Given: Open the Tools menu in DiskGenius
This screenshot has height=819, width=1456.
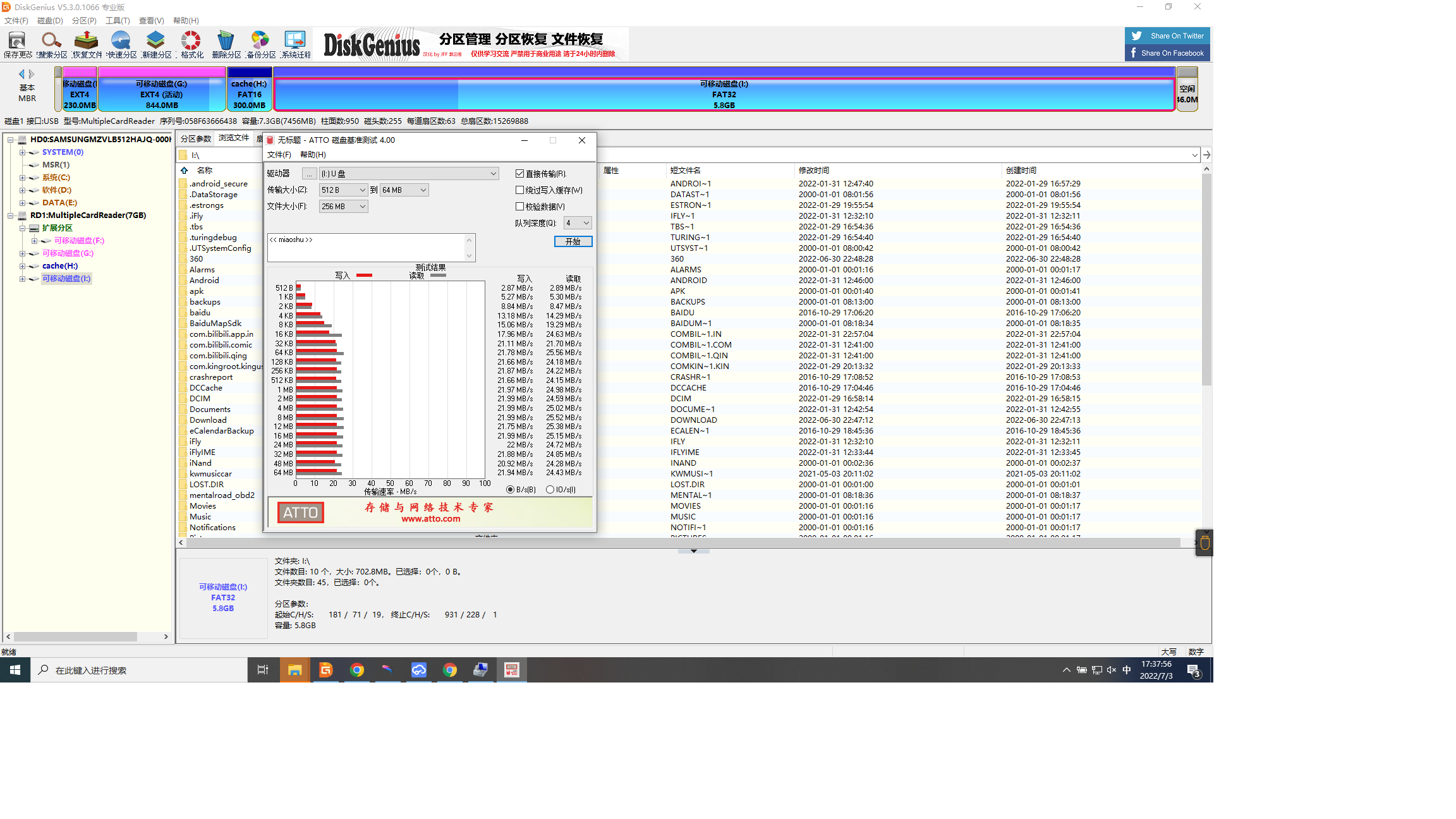Looking at the screenshot, I should [117, 21].
